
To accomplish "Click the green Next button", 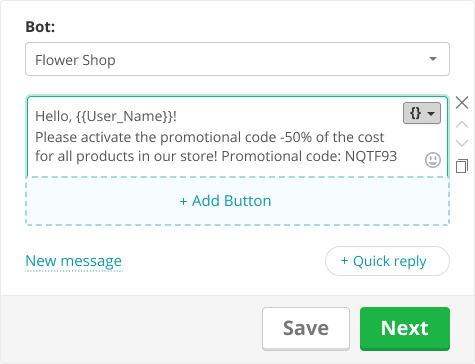I will [405, 328].
